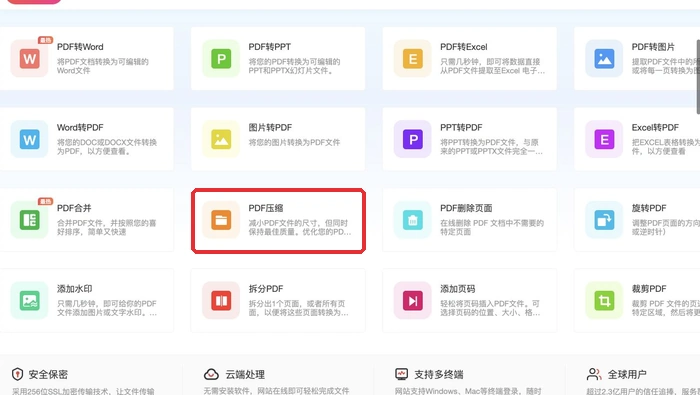Click the PDF转Excel orange E icon
Viewport: 700px width, 395px height.
pos(412,58)
